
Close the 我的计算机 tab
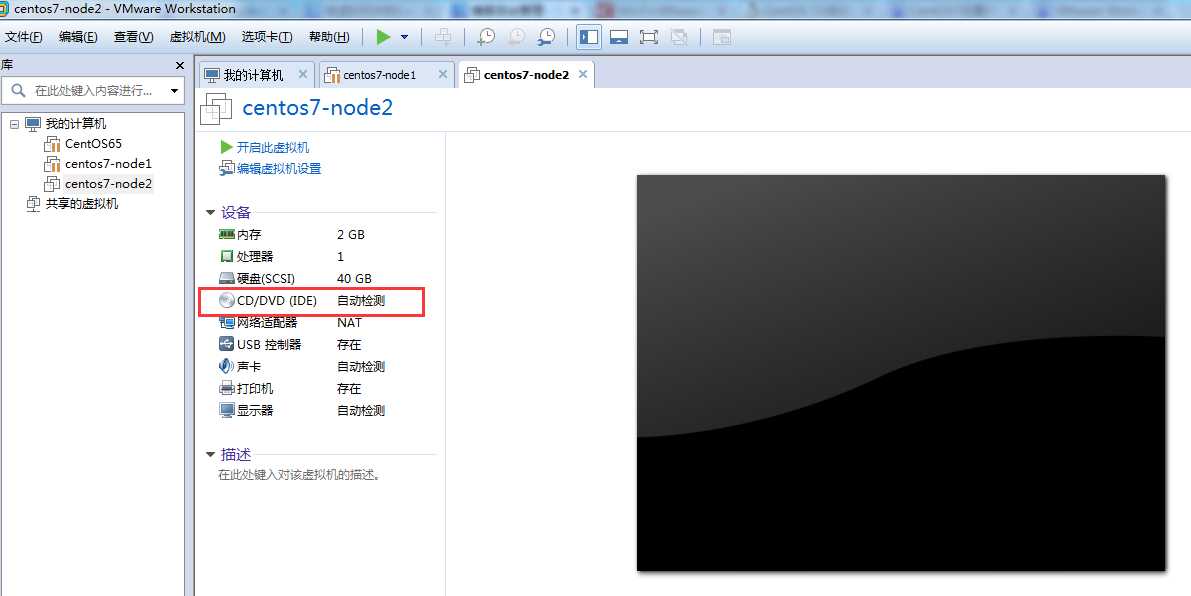[303, 74]
